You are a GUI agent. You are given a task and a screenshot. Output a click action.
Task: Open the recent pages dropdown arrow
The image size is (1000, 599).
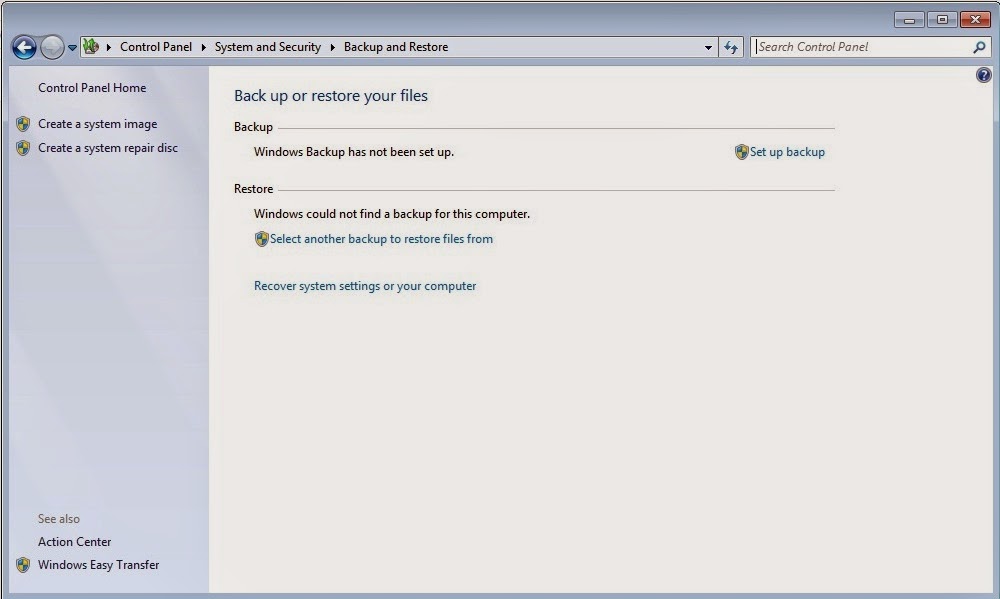[x=72, y=47]
